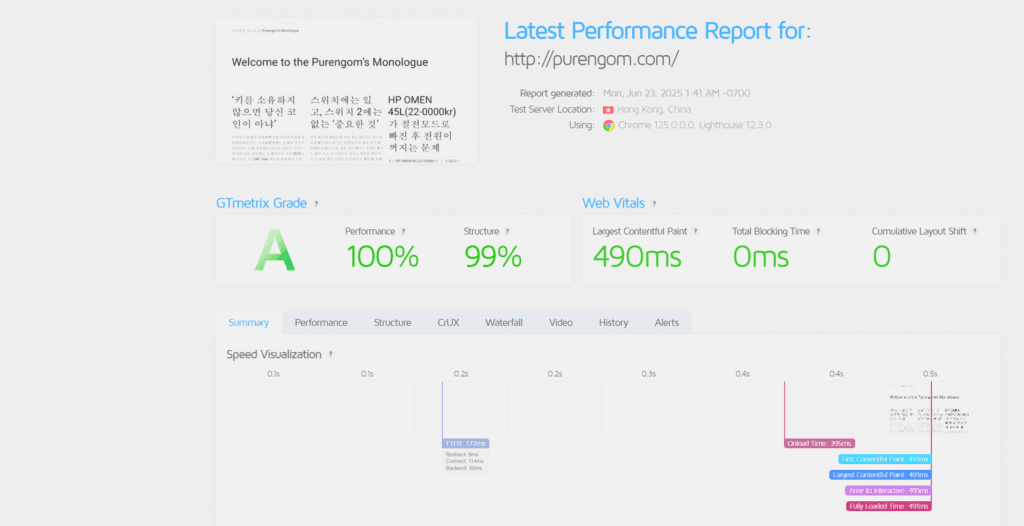Click the Cumulative Layout Shift value 0
1024x526 pixels.
(x=882, y=256)
